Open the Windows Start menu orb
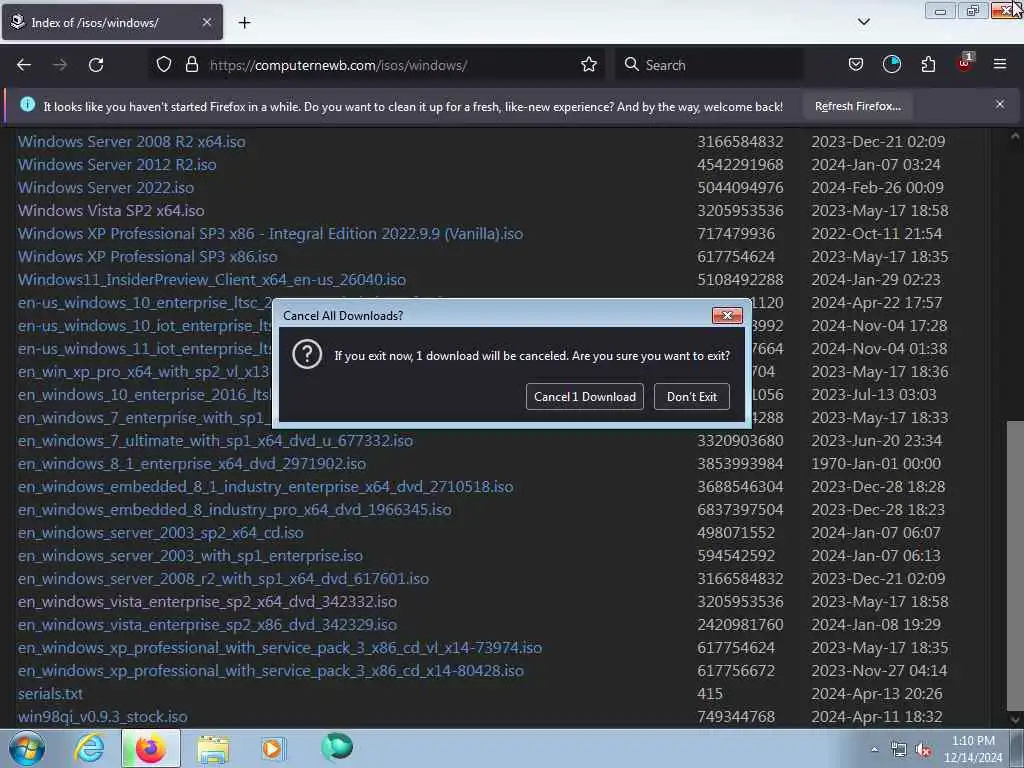The height and width of the screenshot is (768, 1024). coord(27,748)
